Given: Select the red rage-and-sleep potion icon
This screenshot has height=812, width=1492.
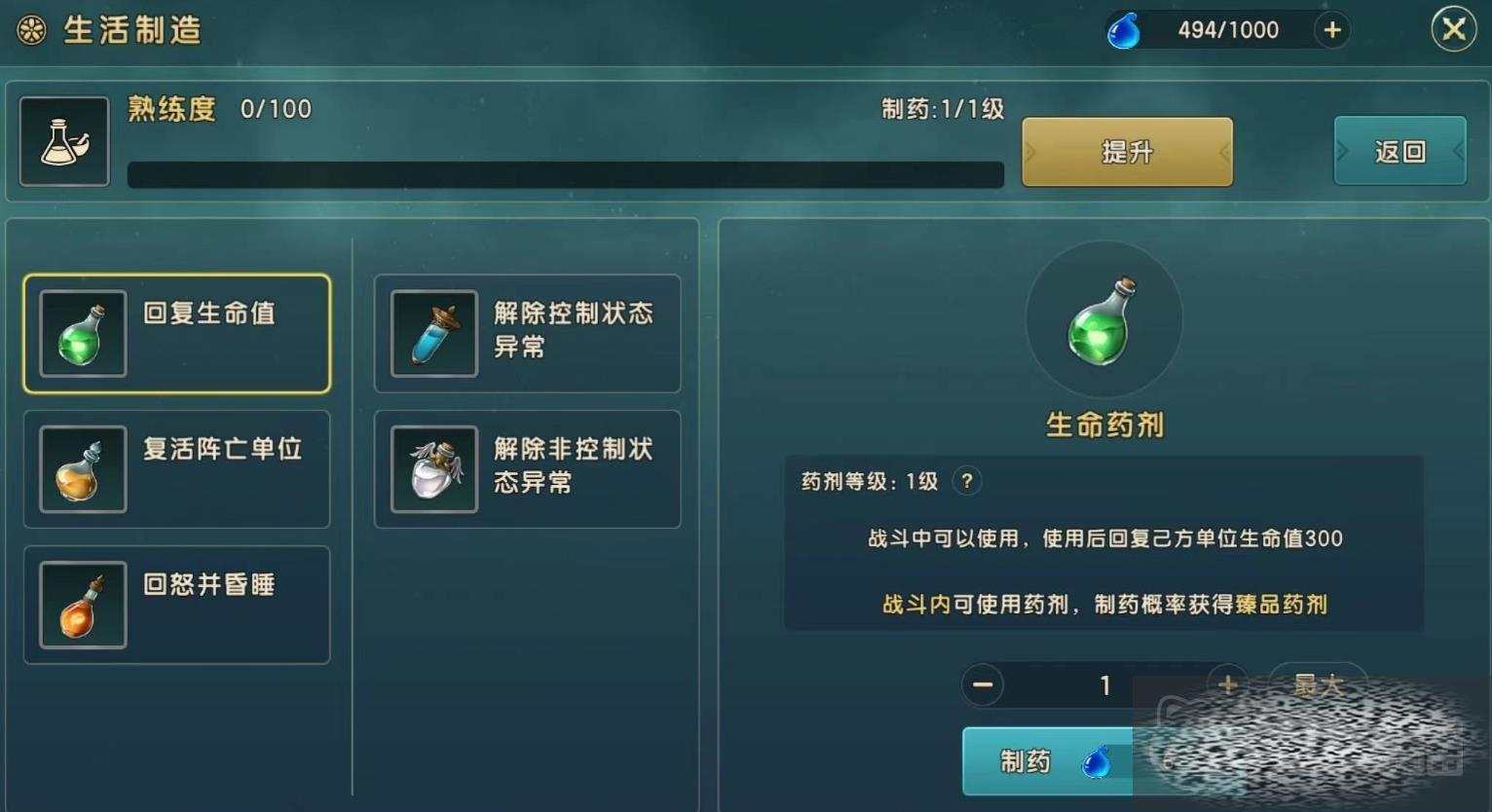Looking at the screenshot, I should click(83, 605).
